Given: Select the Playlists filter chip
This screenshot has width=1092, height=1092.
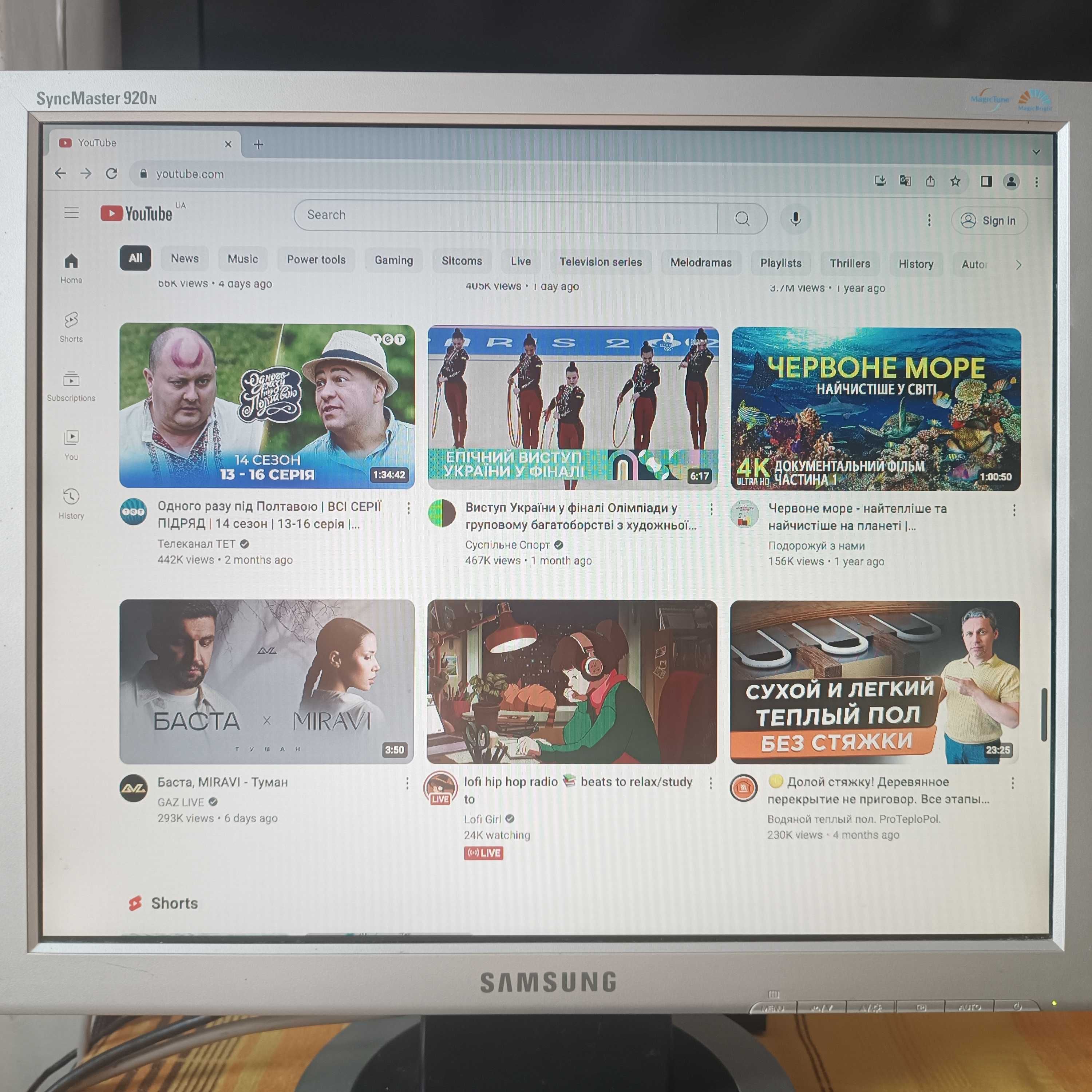Looking at the screenshot, I should click(x=780, y=263).
